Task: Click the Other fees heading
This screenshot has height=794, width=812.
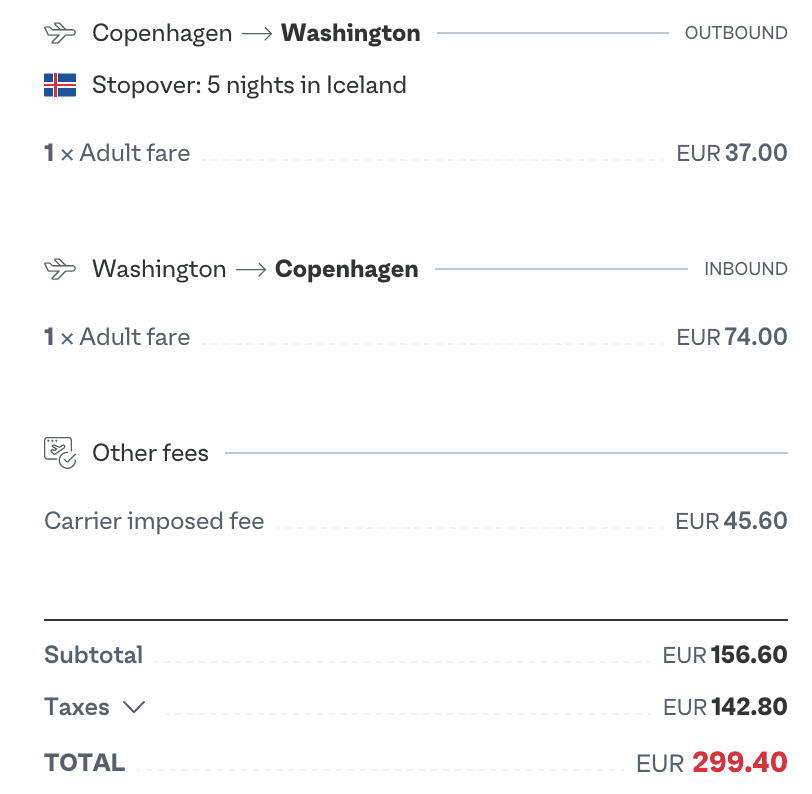Action: pyautogui.click(x=150, y=453)
